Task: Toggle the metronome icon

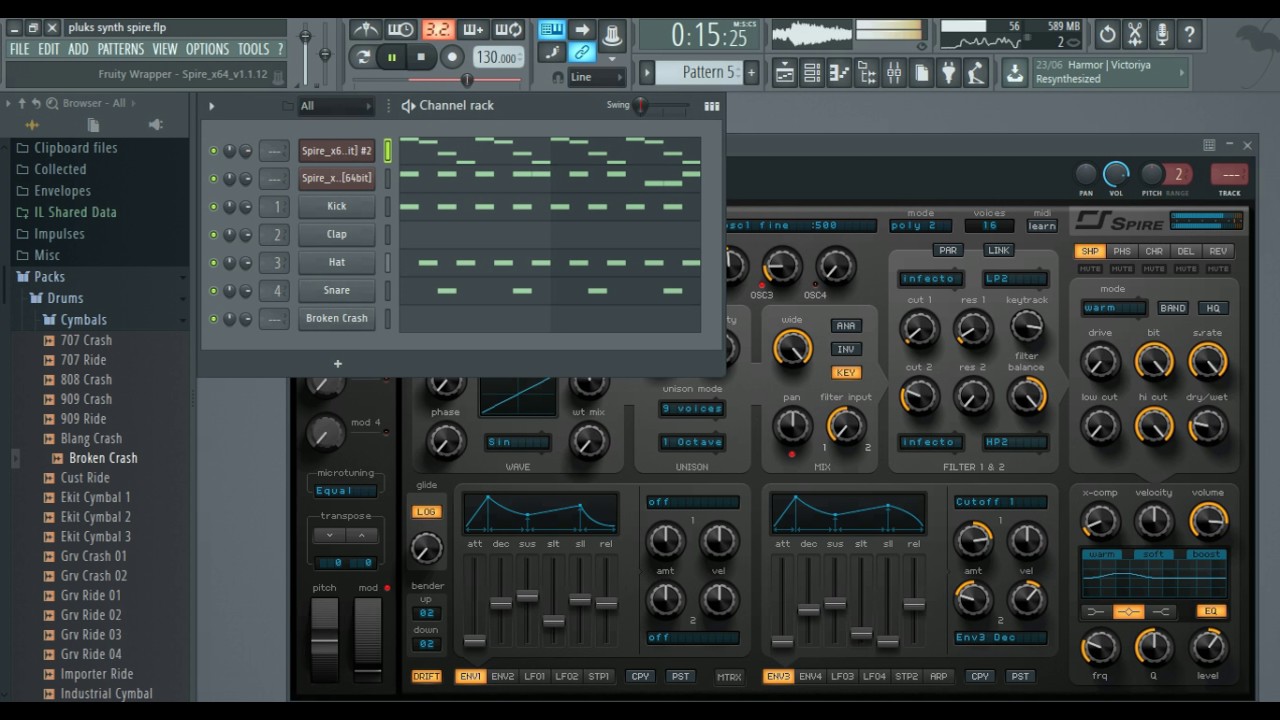Action: pos(365,29)
